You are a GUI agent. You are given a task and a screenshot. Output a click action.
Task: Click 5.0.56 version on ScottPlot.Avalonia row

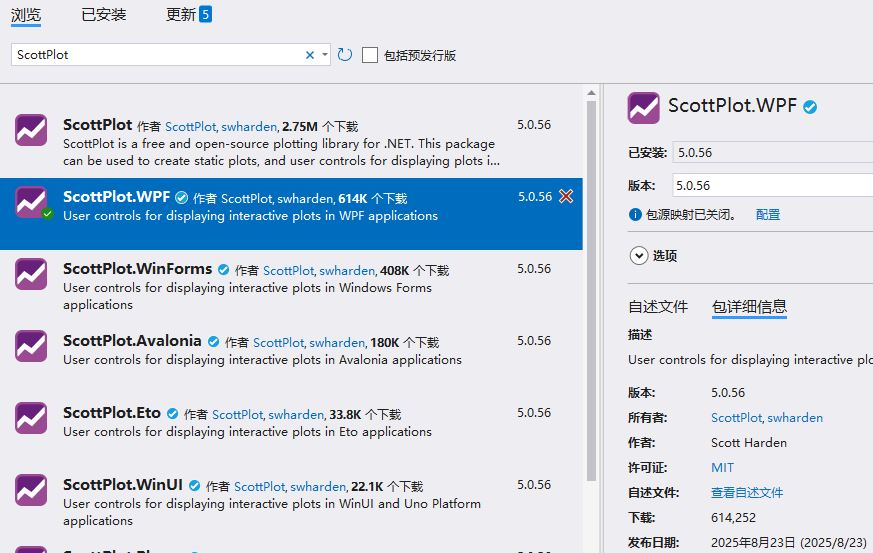coord(534,341)
